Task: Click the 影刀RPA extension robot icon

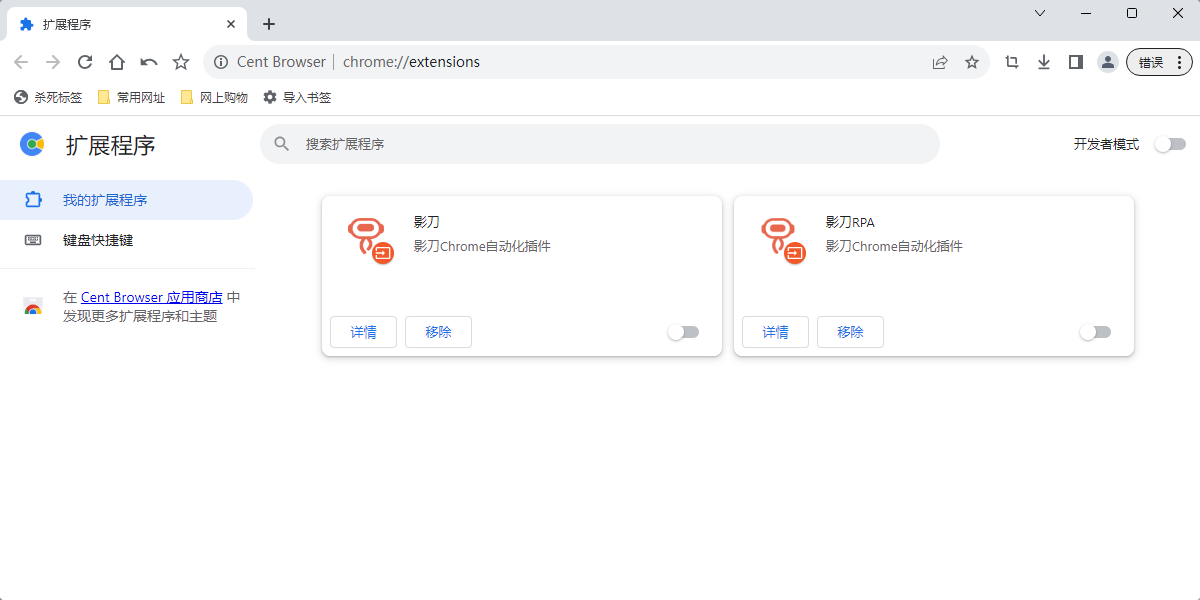Action: [x=782, y=240]
